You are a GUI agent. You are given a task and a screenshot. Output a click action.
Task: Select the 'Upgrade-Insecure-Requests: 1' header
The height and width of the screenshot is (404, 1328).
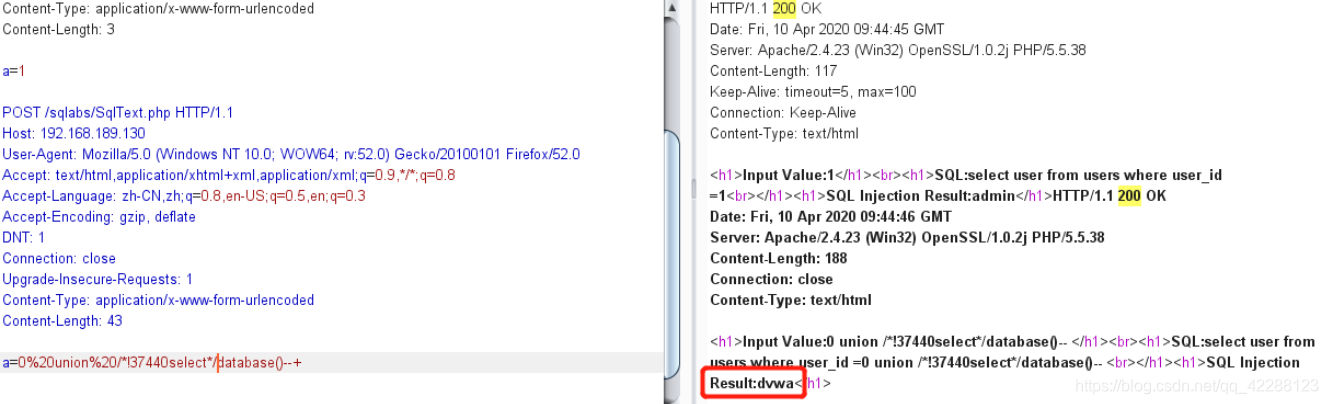pyautogui.click(x=98, y=280)
